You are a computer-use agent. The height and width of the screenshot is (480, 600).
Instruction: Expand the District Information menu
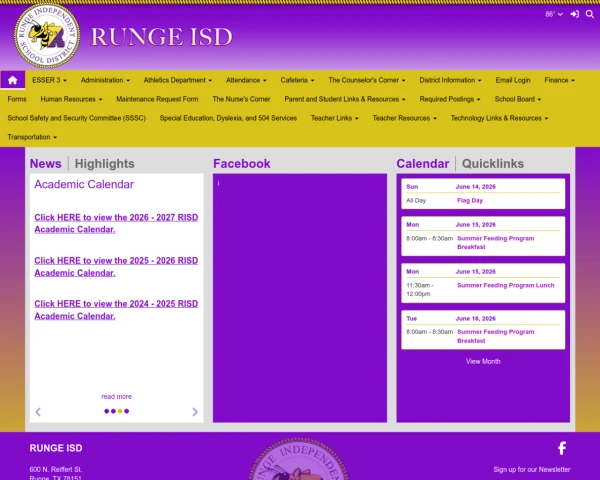pyautogui.click(x=450, y=80)
